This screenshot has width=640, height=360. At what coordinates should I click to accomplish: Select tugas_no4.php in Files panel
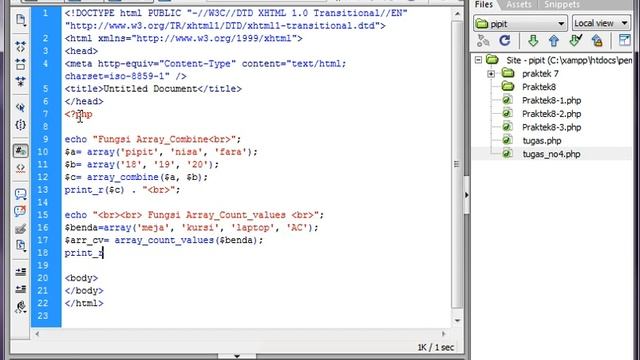click(x=551, y=154)
